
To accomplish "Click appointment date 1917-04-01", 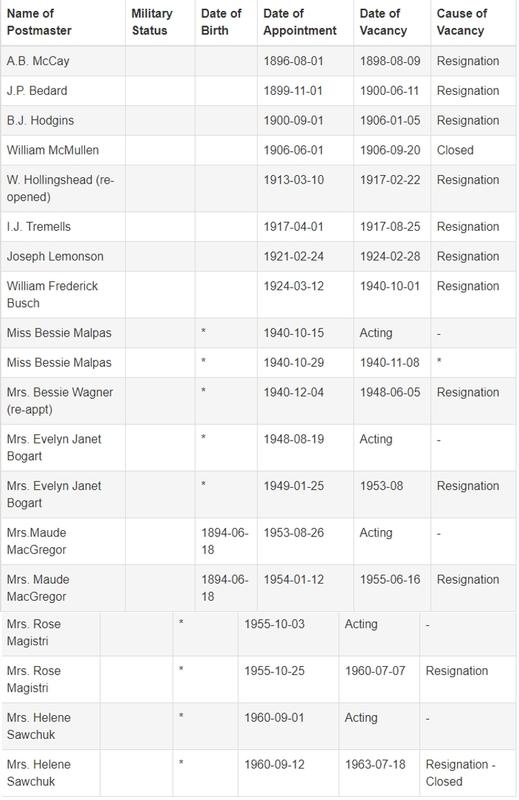I will click(x=293, y=227).
